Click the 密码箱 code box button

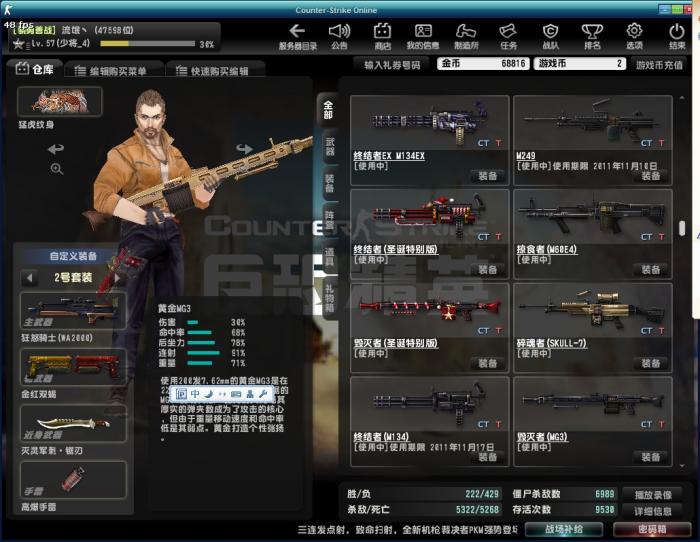(652, 529)
